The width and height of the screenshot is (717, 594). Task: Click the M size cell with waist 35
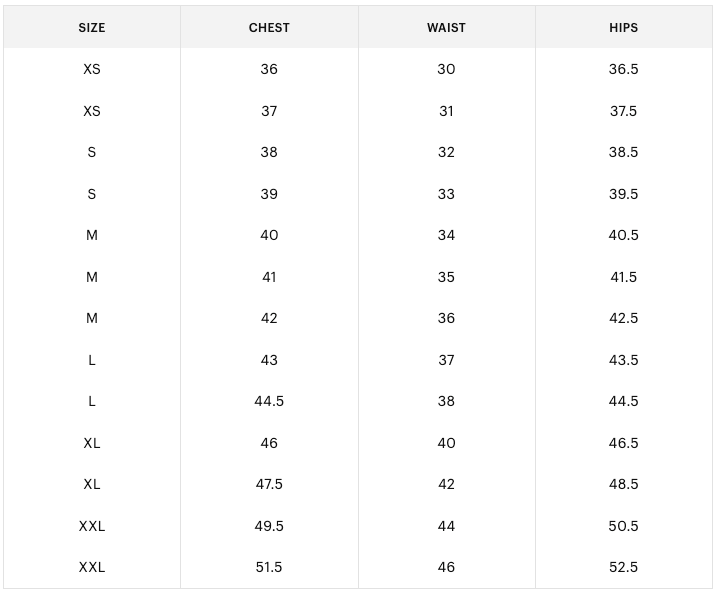click(x=92, y=277)
